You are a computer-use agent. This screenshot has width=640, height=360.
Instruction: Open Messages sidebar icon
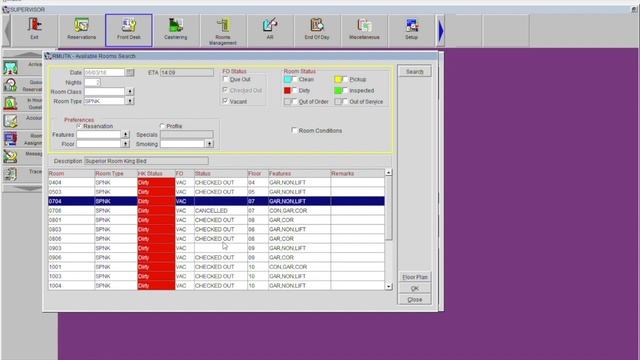pos(11,156)
